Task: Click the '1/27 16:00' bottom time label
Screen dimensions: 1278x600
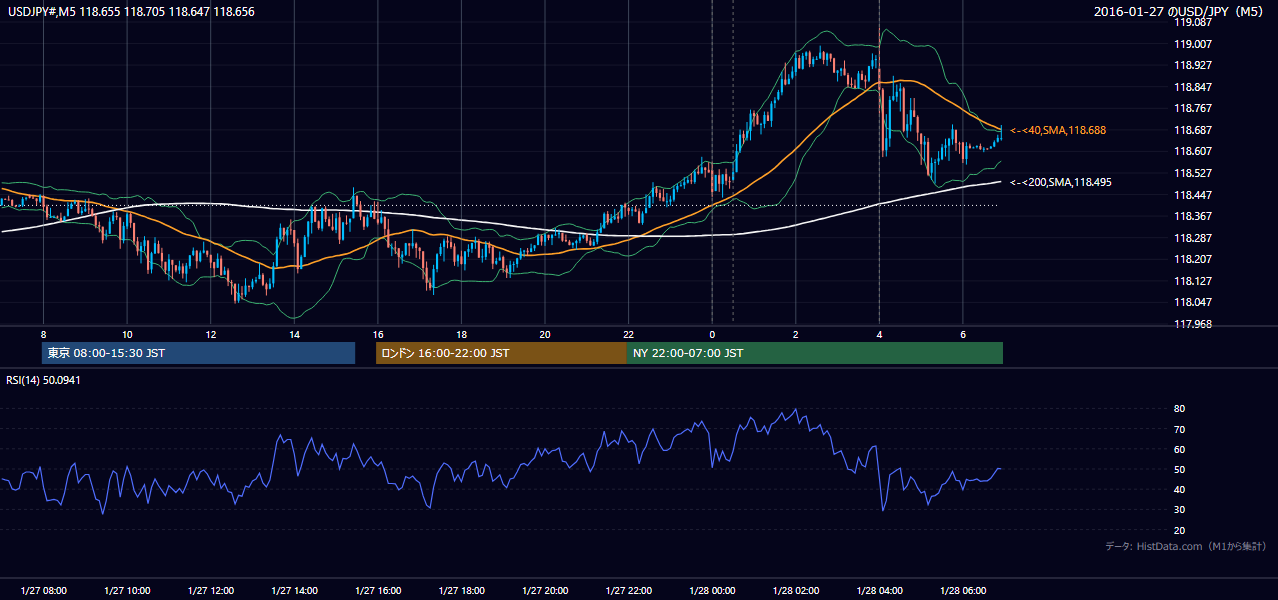Action: [377, 591]
